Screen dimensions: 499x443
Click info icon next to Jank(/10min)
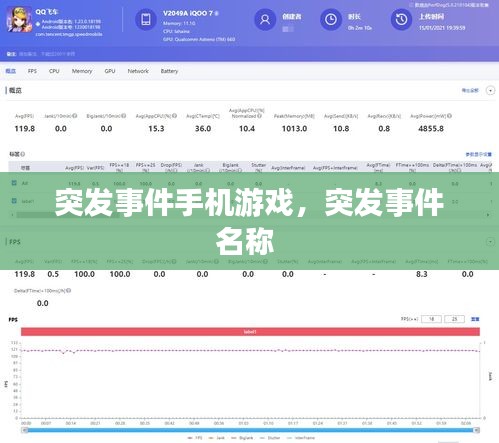[75, 116]
